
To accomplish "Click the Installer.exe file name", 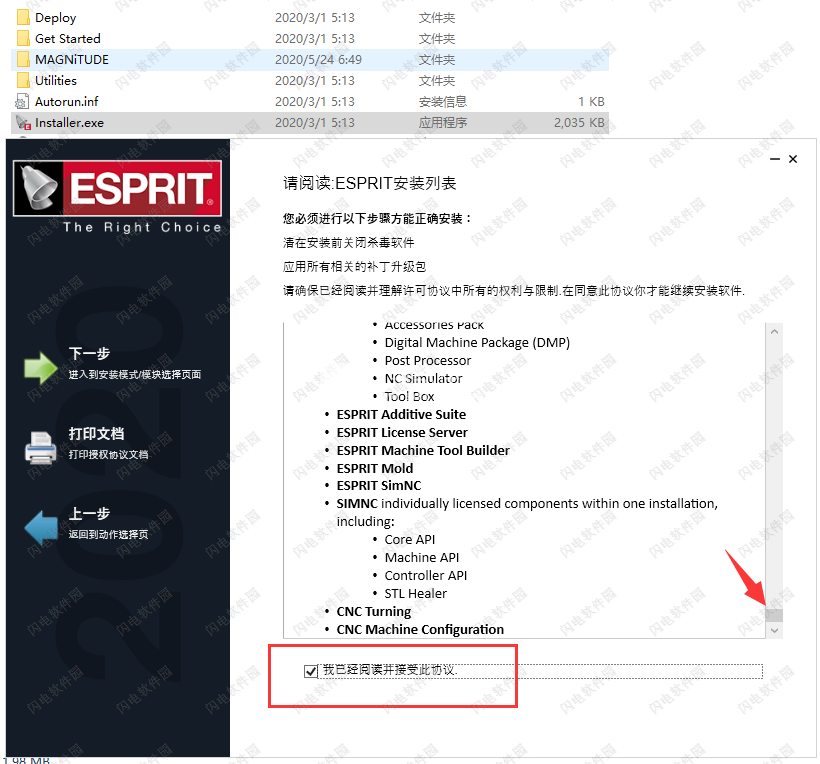I will point(69,123).
